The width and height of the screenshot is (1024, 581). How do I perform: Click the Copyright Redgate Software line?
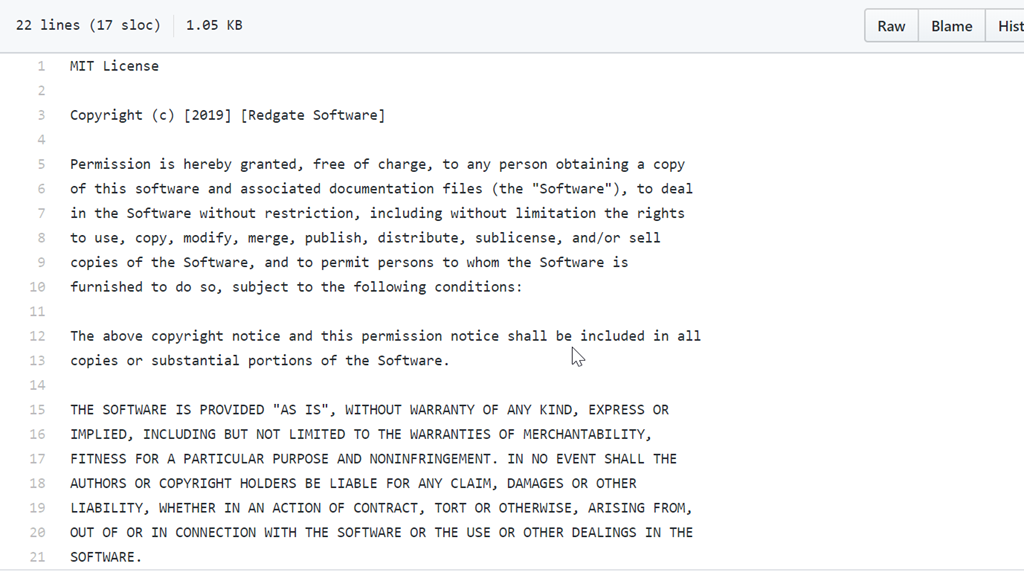(x=227, y=115)
